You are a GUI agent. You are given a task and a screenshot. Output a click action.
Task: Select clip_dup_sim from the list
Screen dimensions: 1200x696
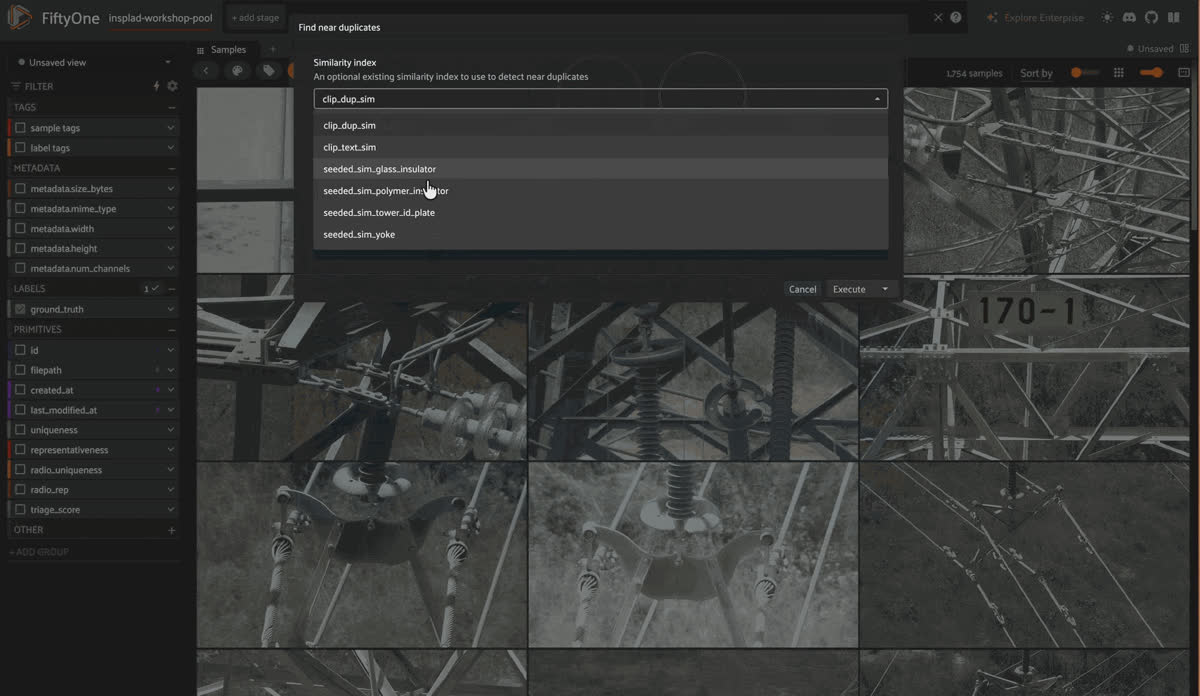(600, 125)
